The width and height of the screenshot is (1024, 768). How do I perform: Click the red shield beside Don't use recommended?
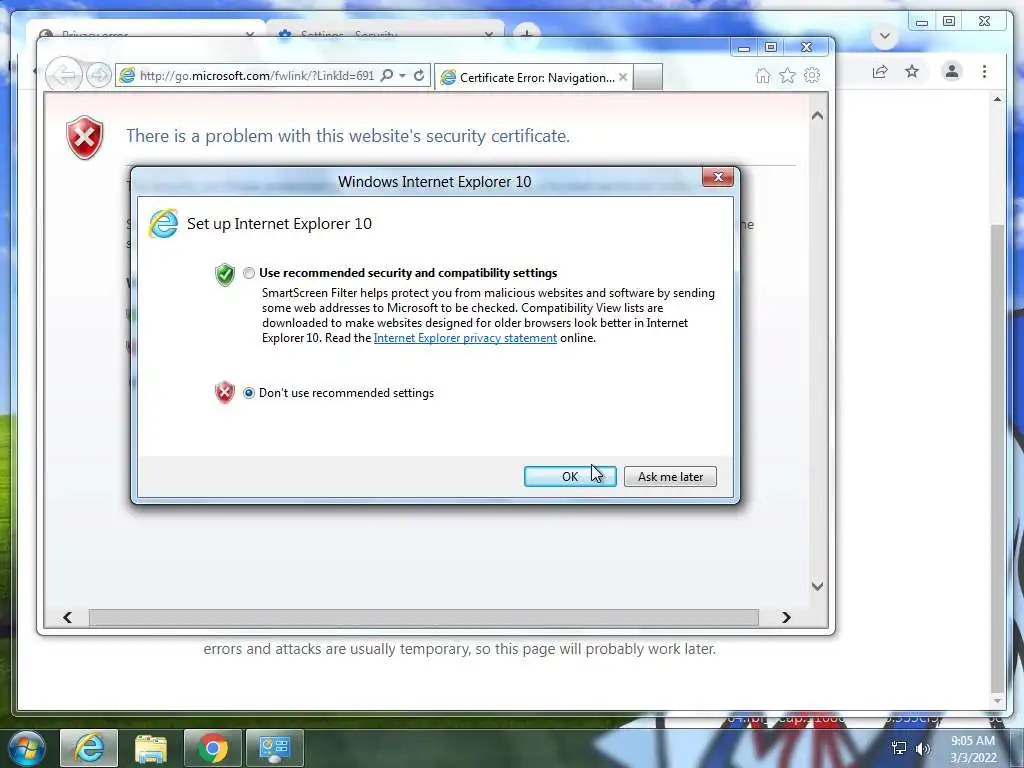[225, 392]
